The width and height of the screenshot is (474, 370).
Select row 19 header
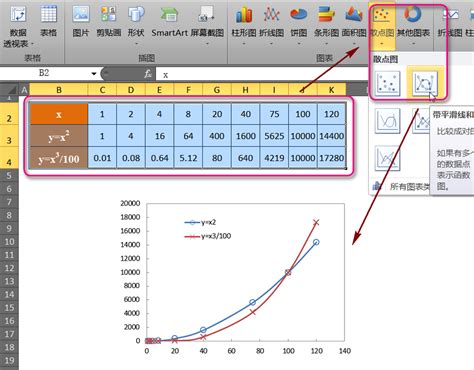tap(9, 361)
